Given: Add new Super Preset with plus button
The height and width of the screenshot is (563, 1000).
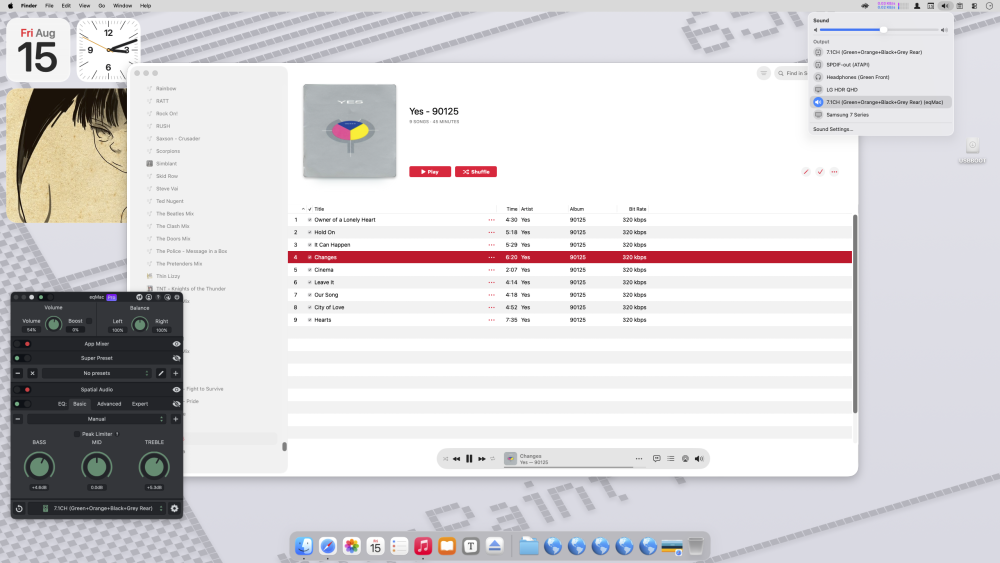Looking at the screenshot, I should click(x=175, y=373).
